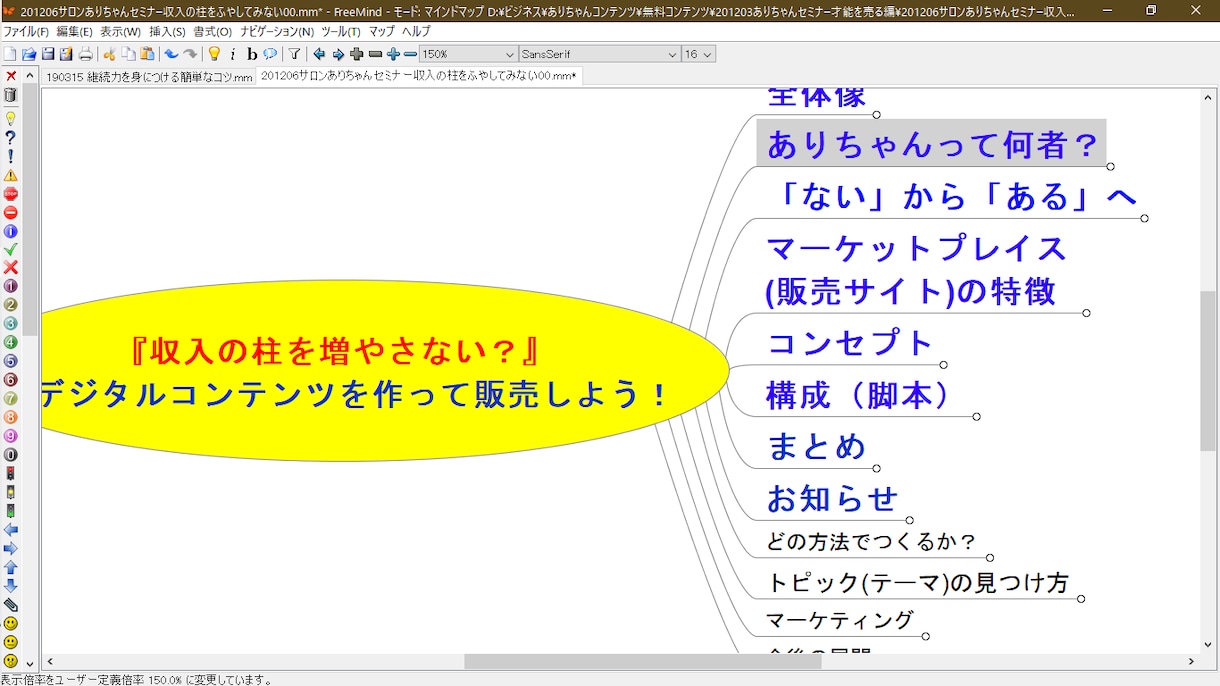Add the priority 5 number icon
1220x686 pixels.
[11, 361]
